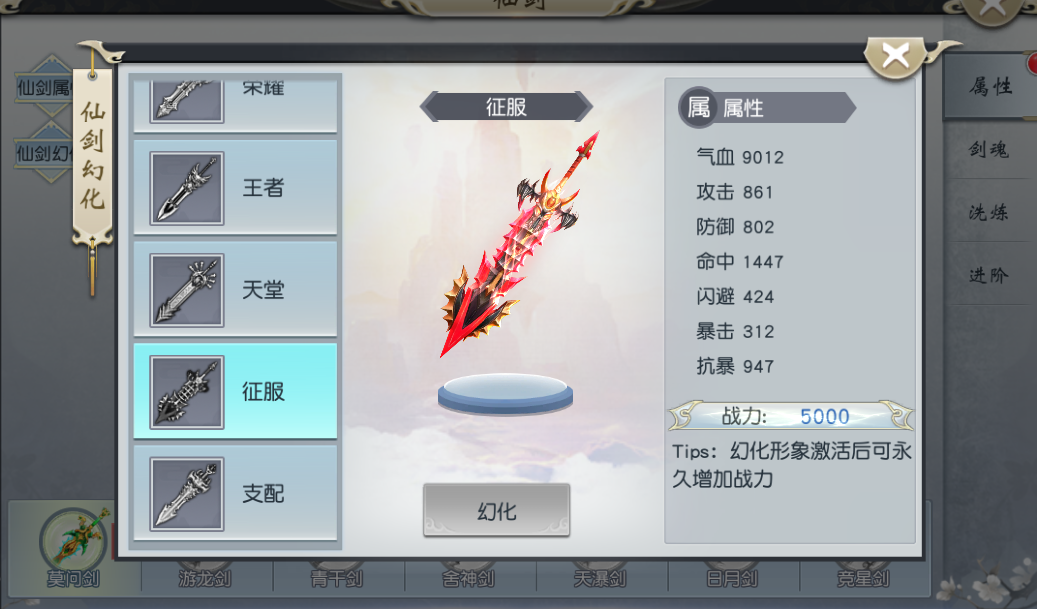Screen dimensions: 1037x609
Task: Select the 日月剑 bottom tab
Action: tap(733, 577)
